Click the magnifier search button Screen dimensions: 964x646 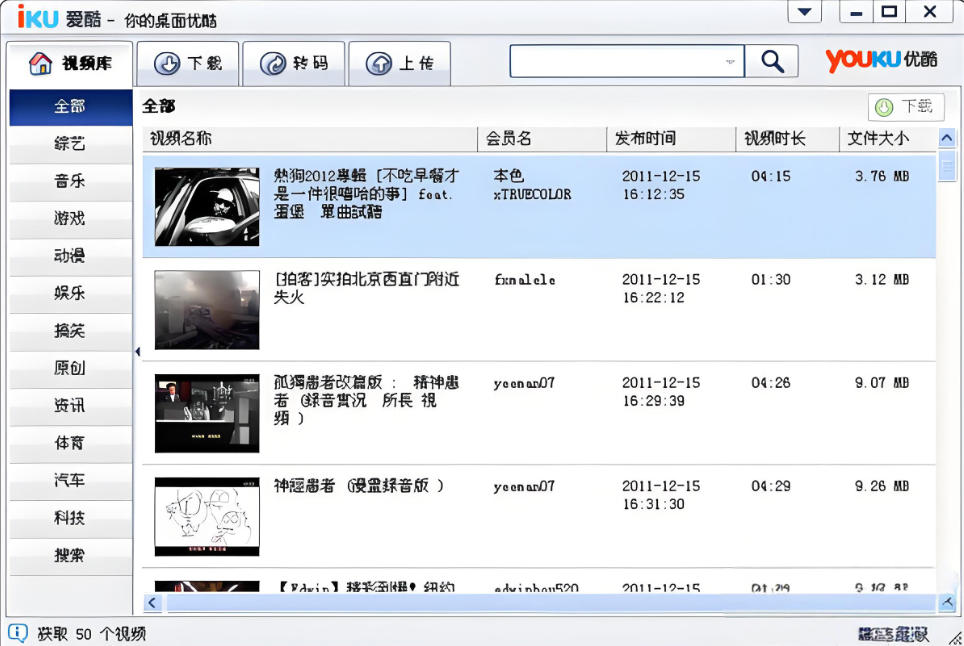click(x=772, y=61)
